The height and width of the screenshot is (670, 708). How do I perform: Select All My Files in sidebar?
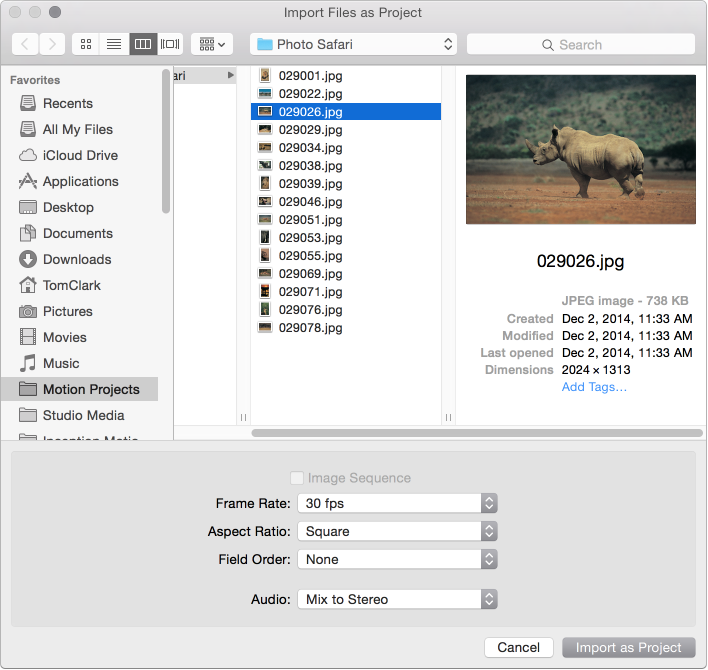(79, 129)
